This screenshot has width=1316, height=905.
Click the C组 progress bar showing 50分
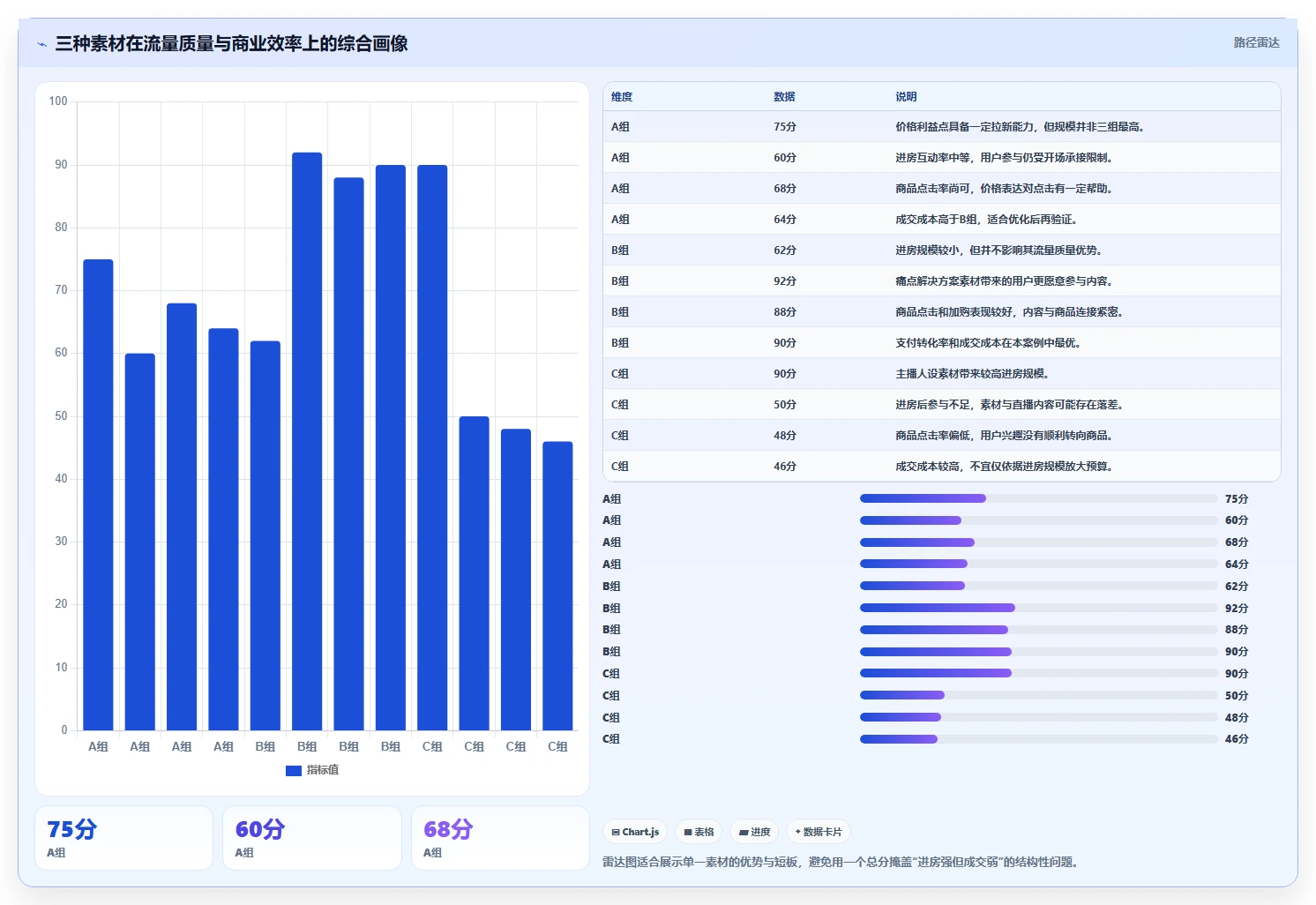pos(1038,695)
